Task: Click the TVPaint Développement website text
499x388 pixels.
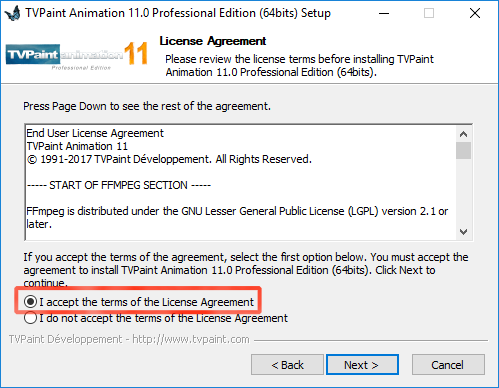Action: (129, 339)
